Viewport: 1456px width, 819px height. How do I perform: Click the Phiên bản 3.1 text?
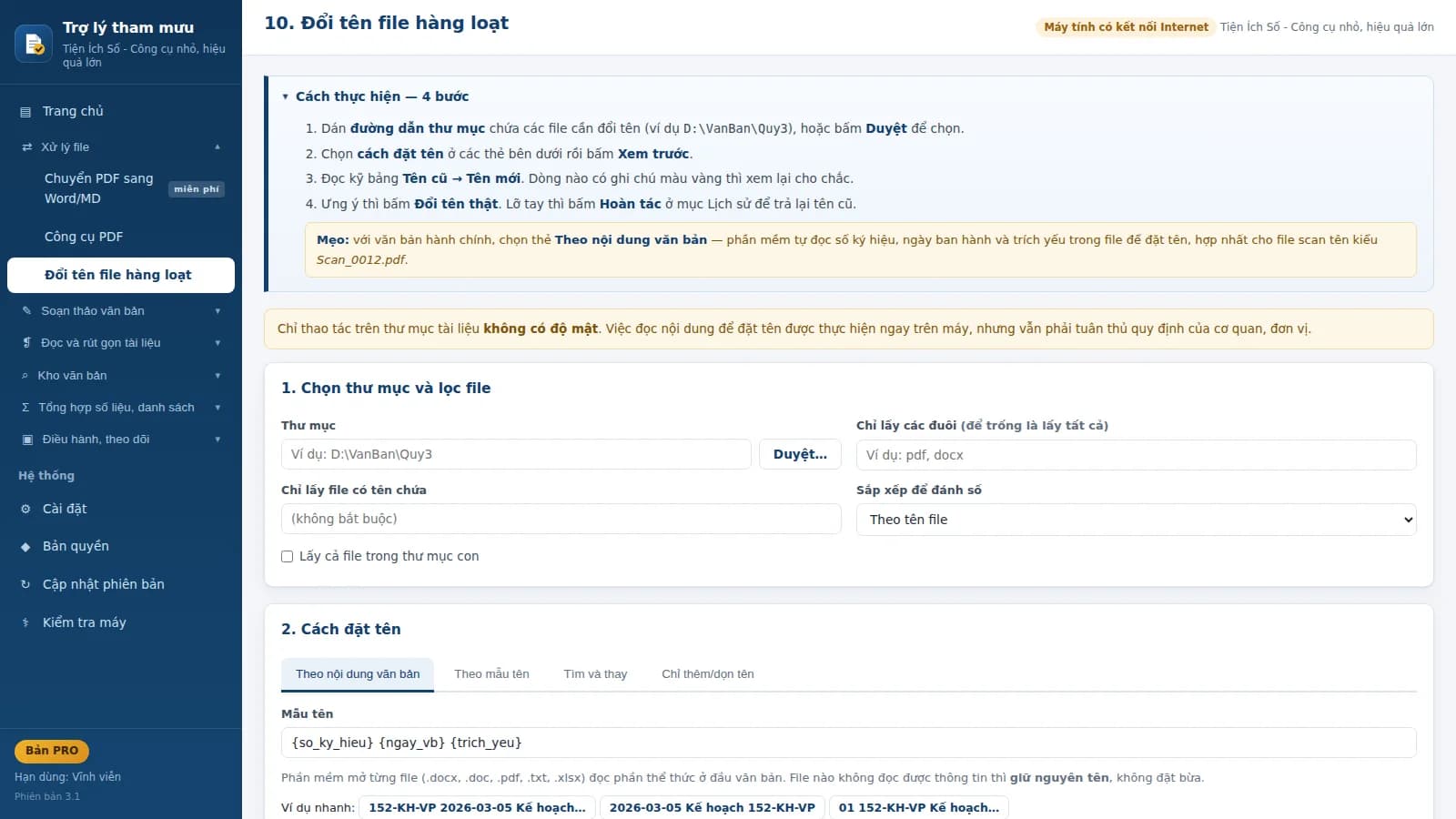[x=47, y=796]
